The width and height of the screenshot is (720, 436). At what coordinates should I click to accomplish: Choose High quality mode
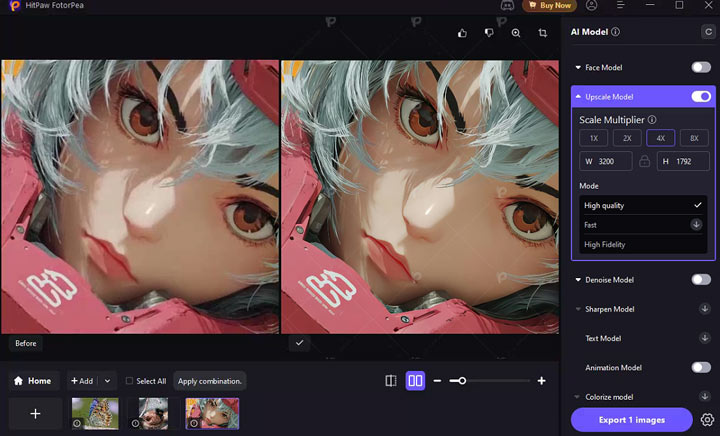pyautogui.click(x=643, y=205)
